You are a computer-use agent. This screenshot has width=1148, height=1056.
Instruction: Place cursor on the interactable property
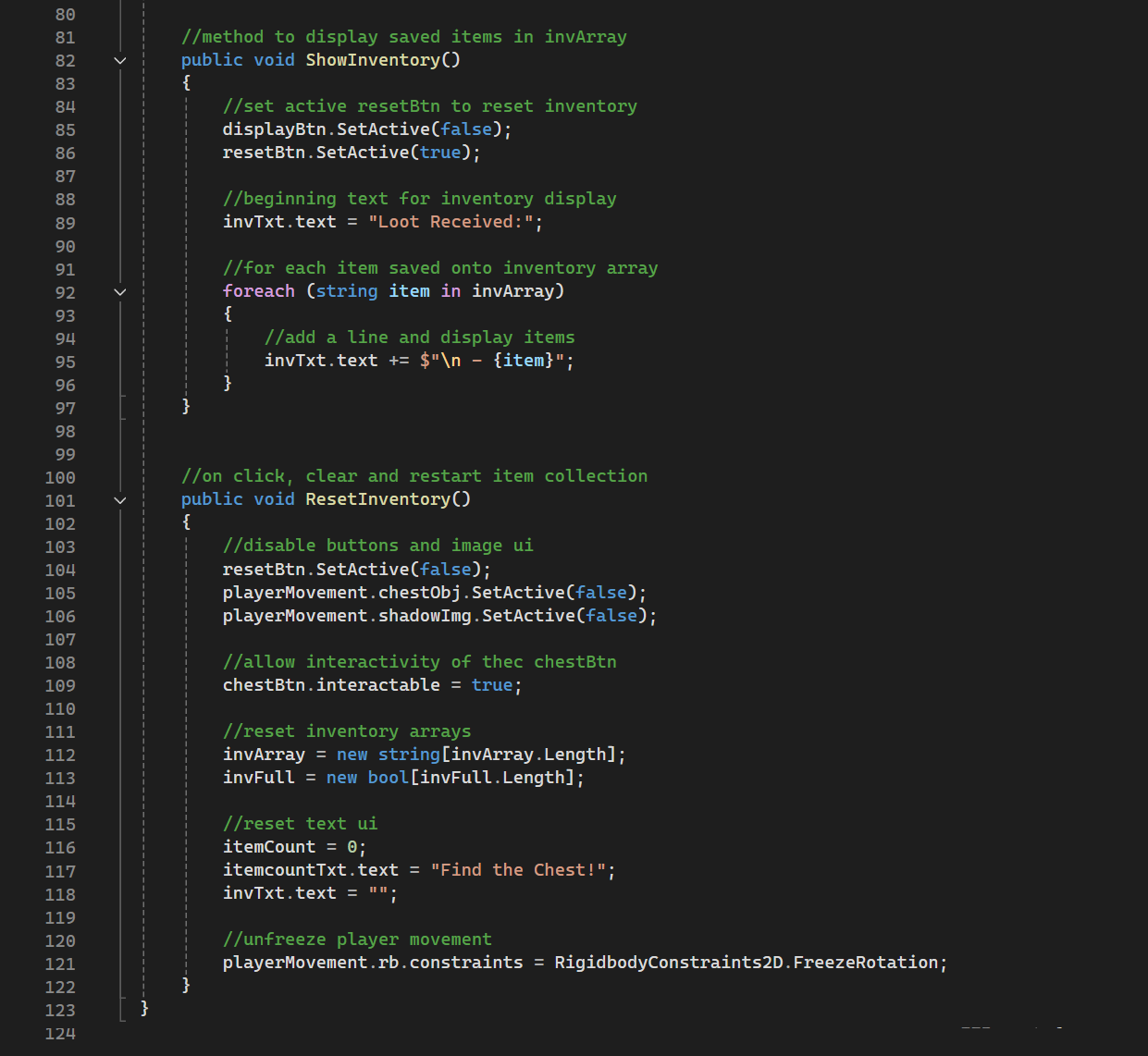click(378, 685)
